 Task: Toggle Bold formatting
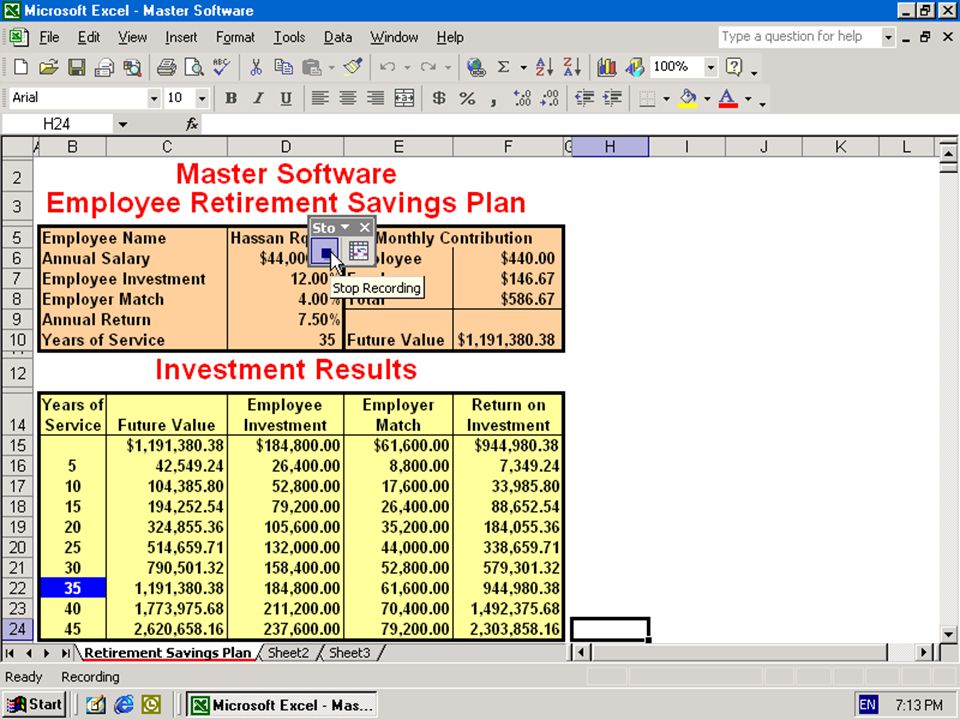click(231, 98)
